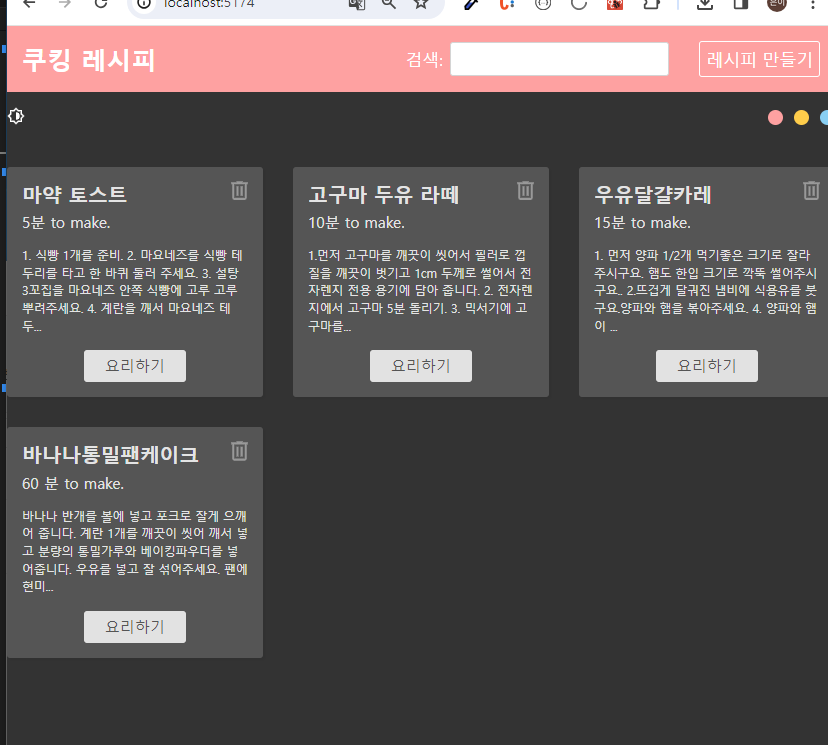Viewport: 828px width, 745px height.
Task: Open the zoom magnifier in address bar
Action: click(x=389, y=4)
